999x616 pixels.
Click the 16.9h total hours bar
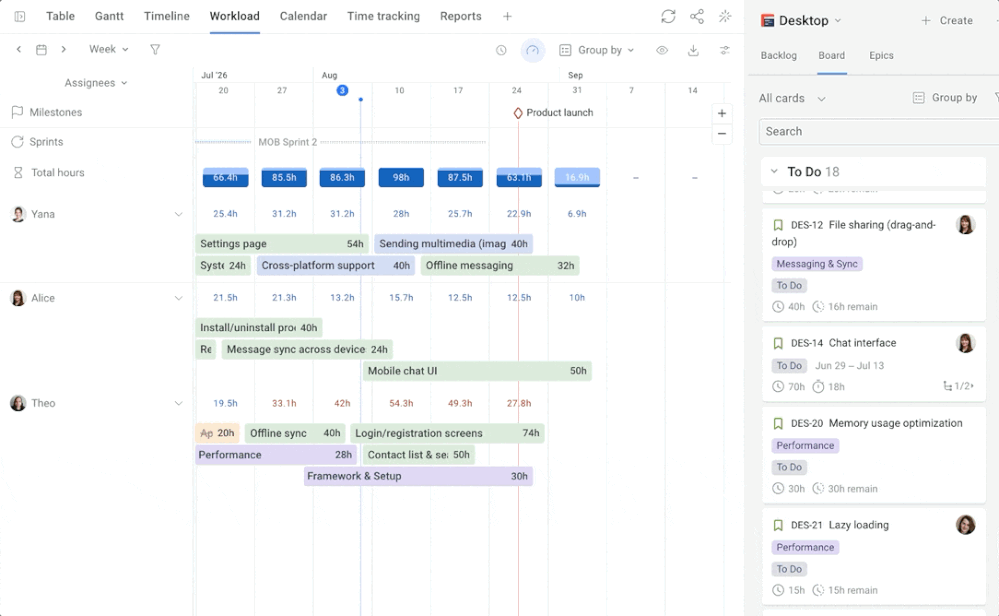pos(577,177)
